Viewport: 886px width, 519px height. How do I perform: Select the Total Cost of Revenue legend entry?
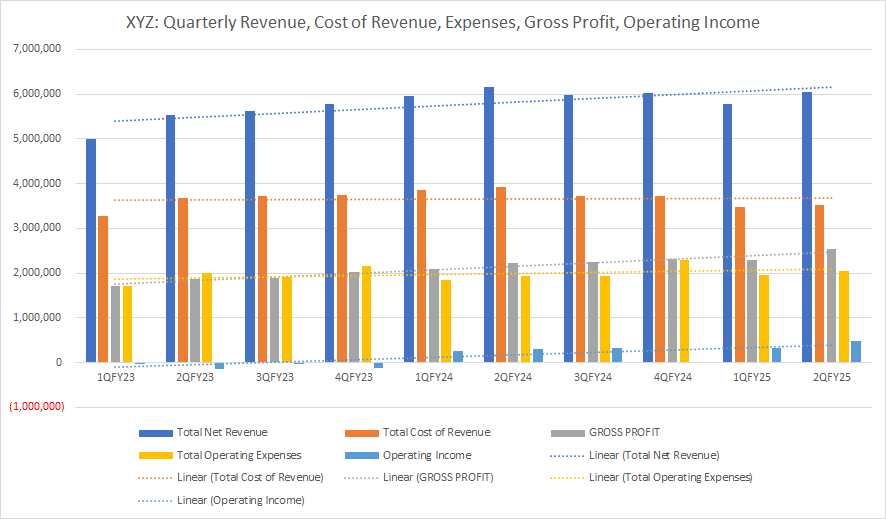[435, 433]
